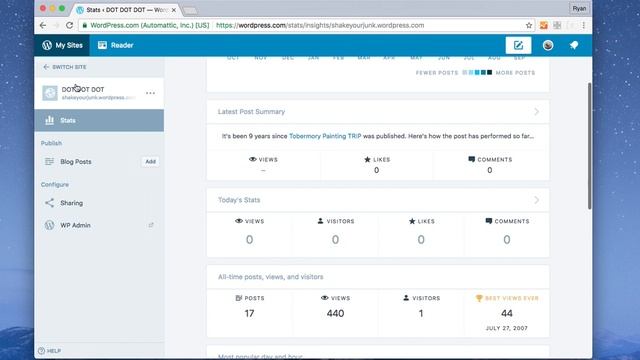Click the all-time Posts value 17

pyautogui.click(x=249, y=313)
